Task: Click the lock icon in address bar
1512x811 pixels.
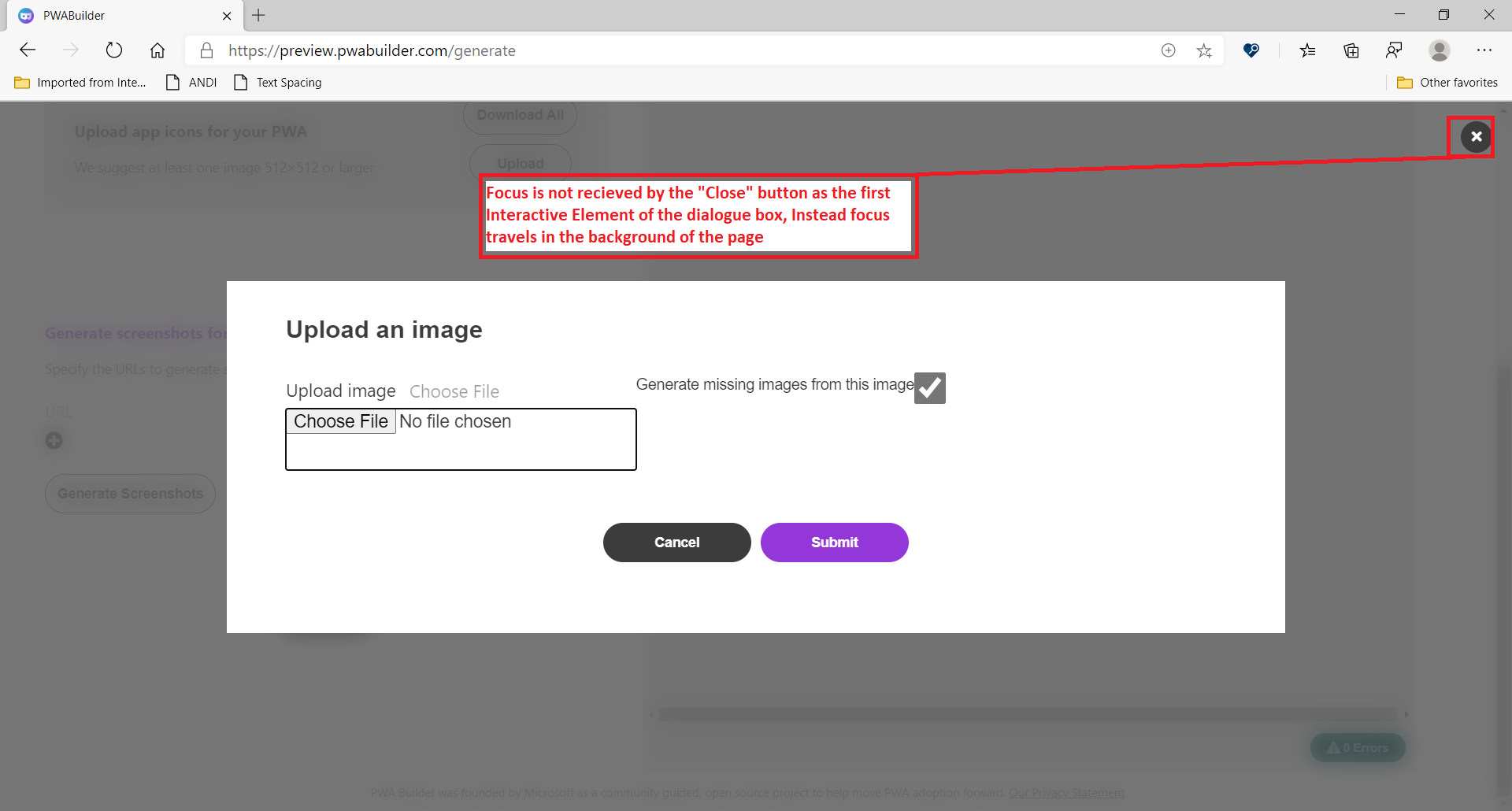Action: [206, 50]
